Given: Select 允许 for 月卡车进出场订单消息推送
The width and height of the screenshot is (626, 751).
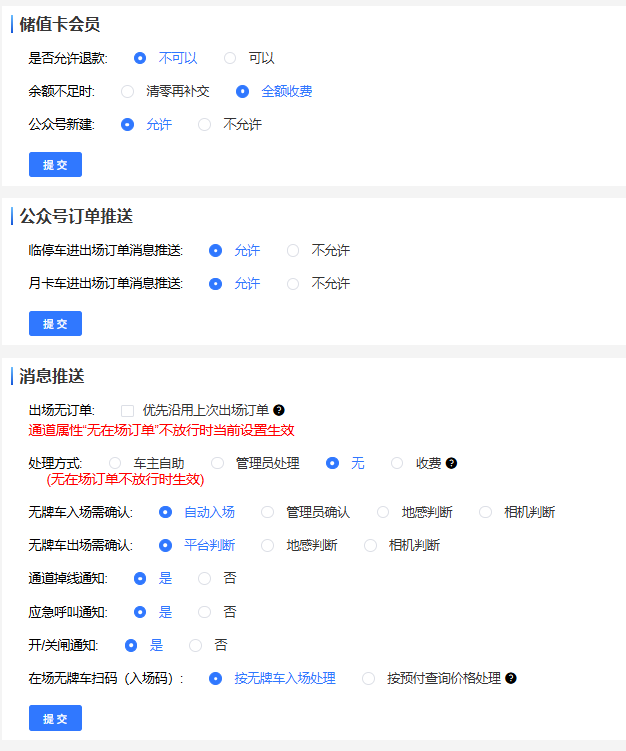Looking at the screenshot, I should pyautogui.click(x=216, y=284).
